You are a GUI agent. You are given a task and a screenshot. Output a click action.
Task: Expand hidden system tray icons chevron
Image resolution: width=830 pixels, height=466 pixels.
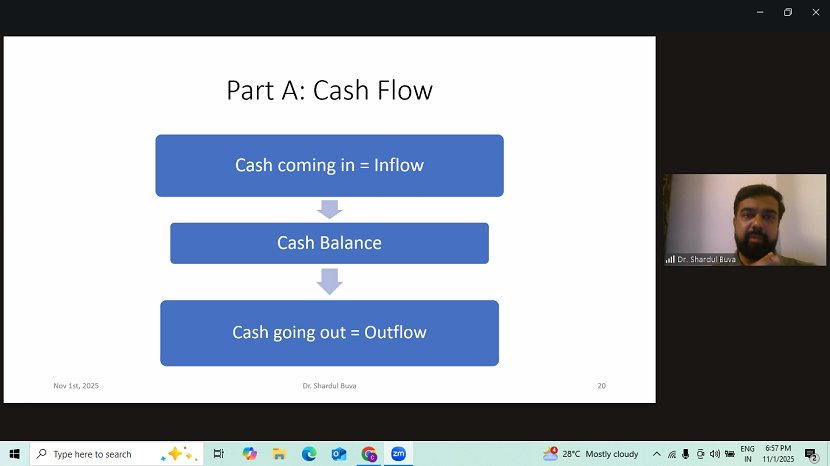(x=656, y=454)
